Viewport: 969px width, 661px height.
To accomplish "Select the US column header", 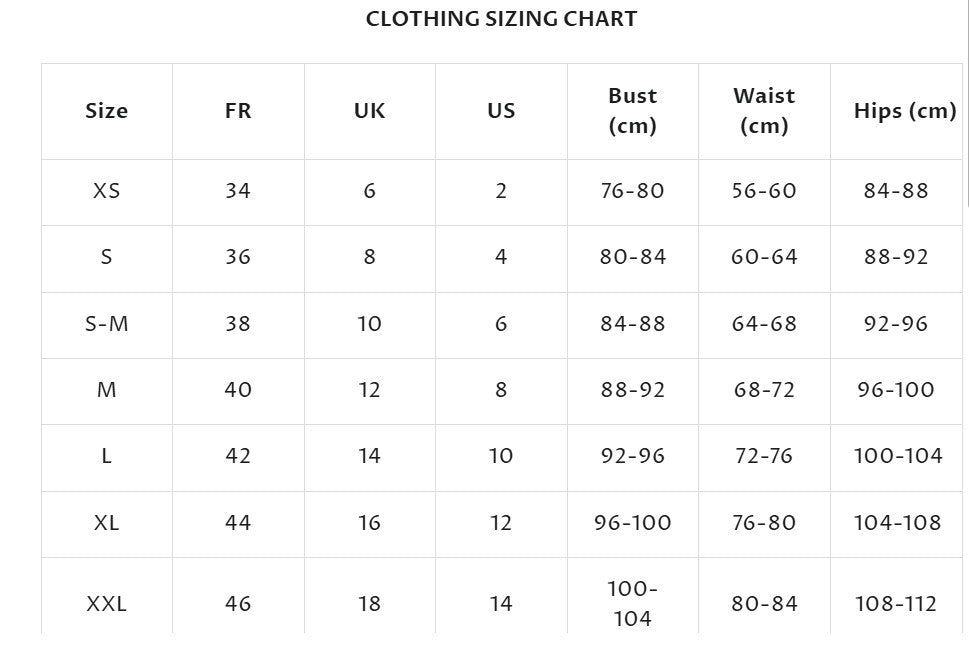I will pyautogui.click(x=501, y=111).
